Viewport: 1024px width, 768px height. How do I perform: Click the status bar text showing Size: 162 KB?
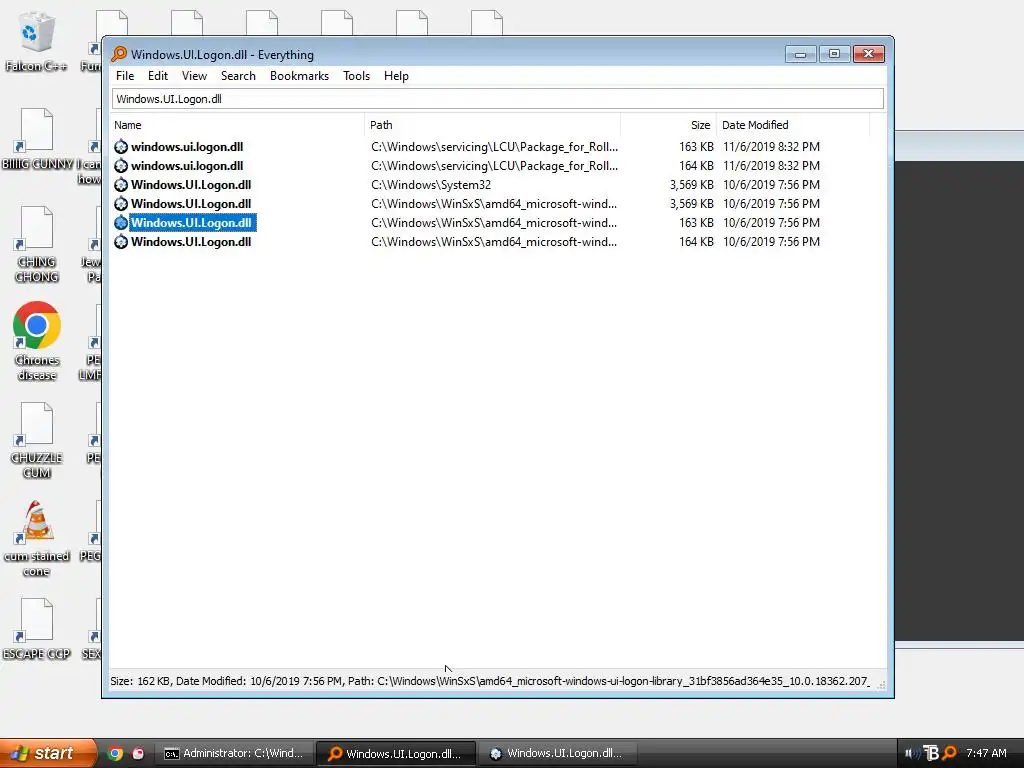point(490,681)
